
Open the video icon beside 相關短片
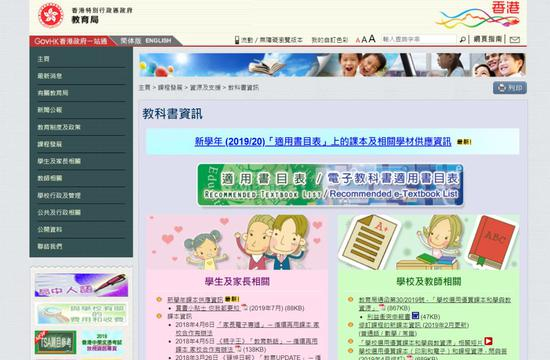[x=488, y=341]
